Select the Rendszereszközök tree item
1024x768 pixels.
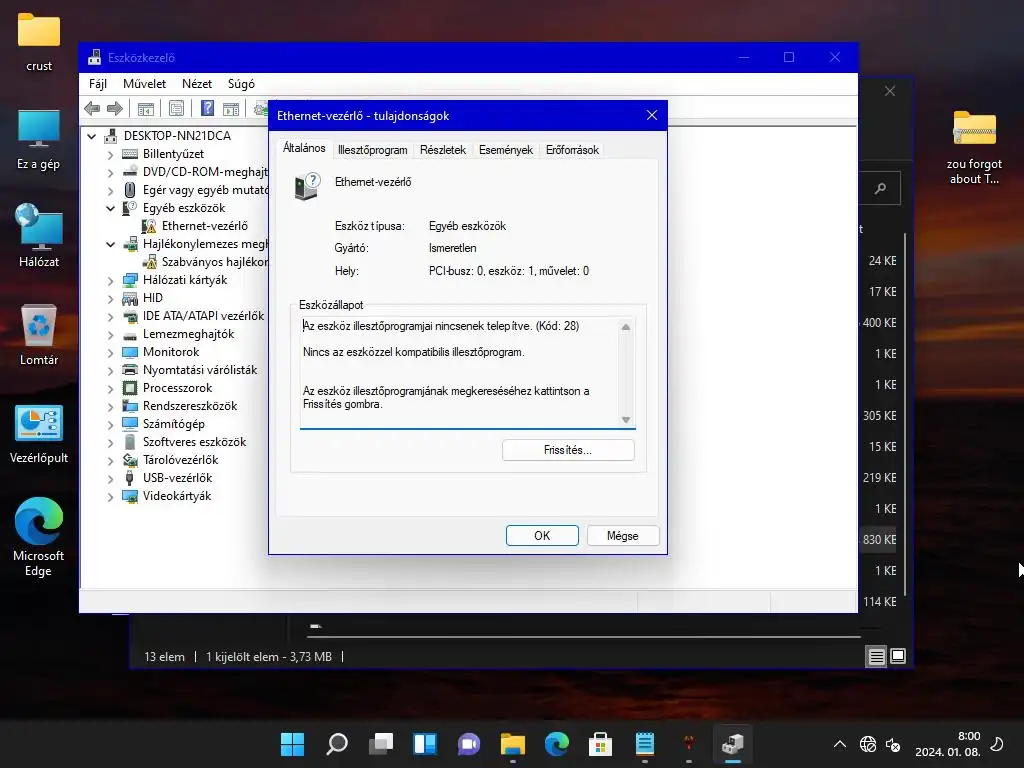[x=190, y=406]
